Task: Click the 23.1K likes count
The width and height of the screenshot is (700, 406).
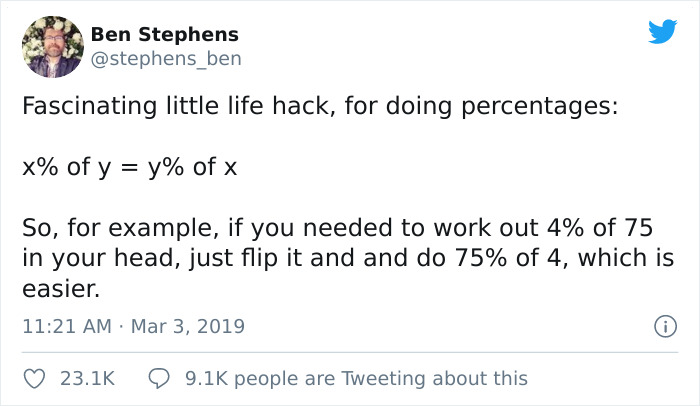Action: point(88,378)
